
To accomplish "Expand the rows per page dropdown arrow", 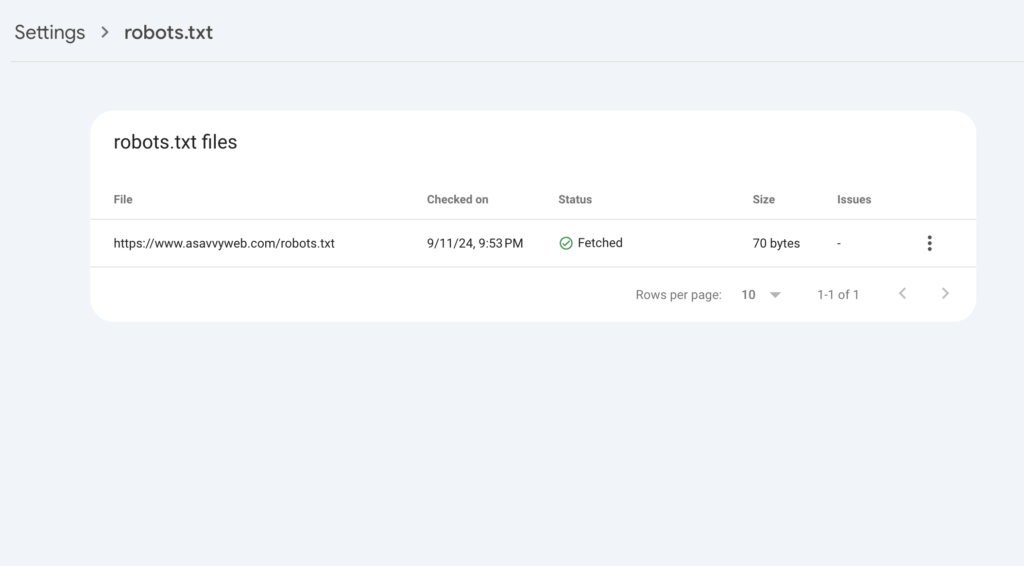I will point(775,295).
